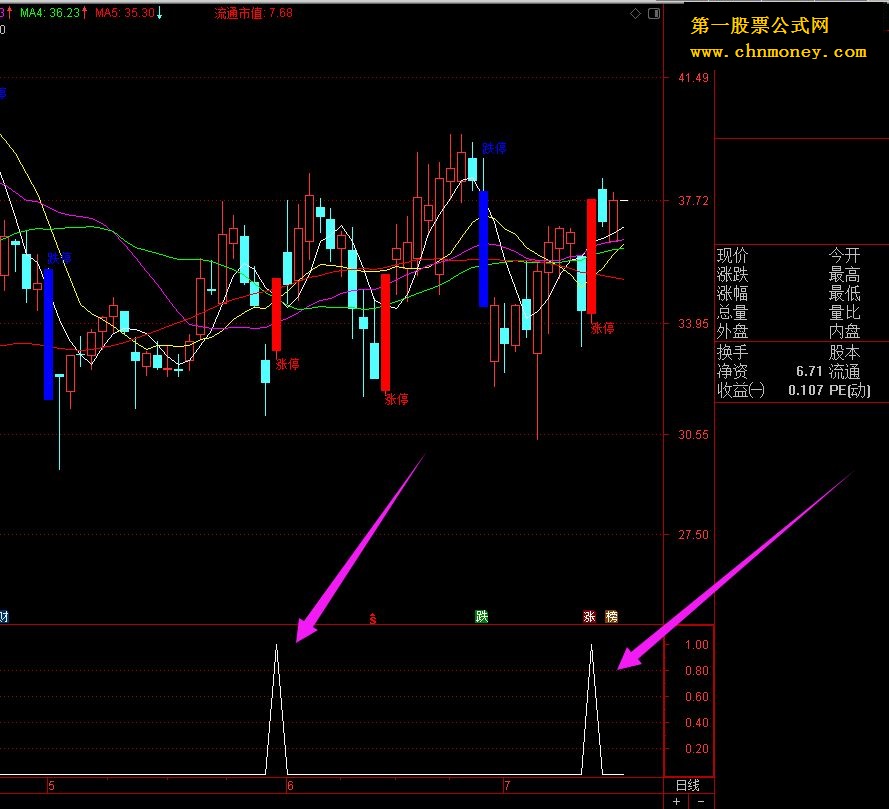This screenshot has width=889, height=809.
Task: Select month 7 on the date axis
Action: (507, 786)
